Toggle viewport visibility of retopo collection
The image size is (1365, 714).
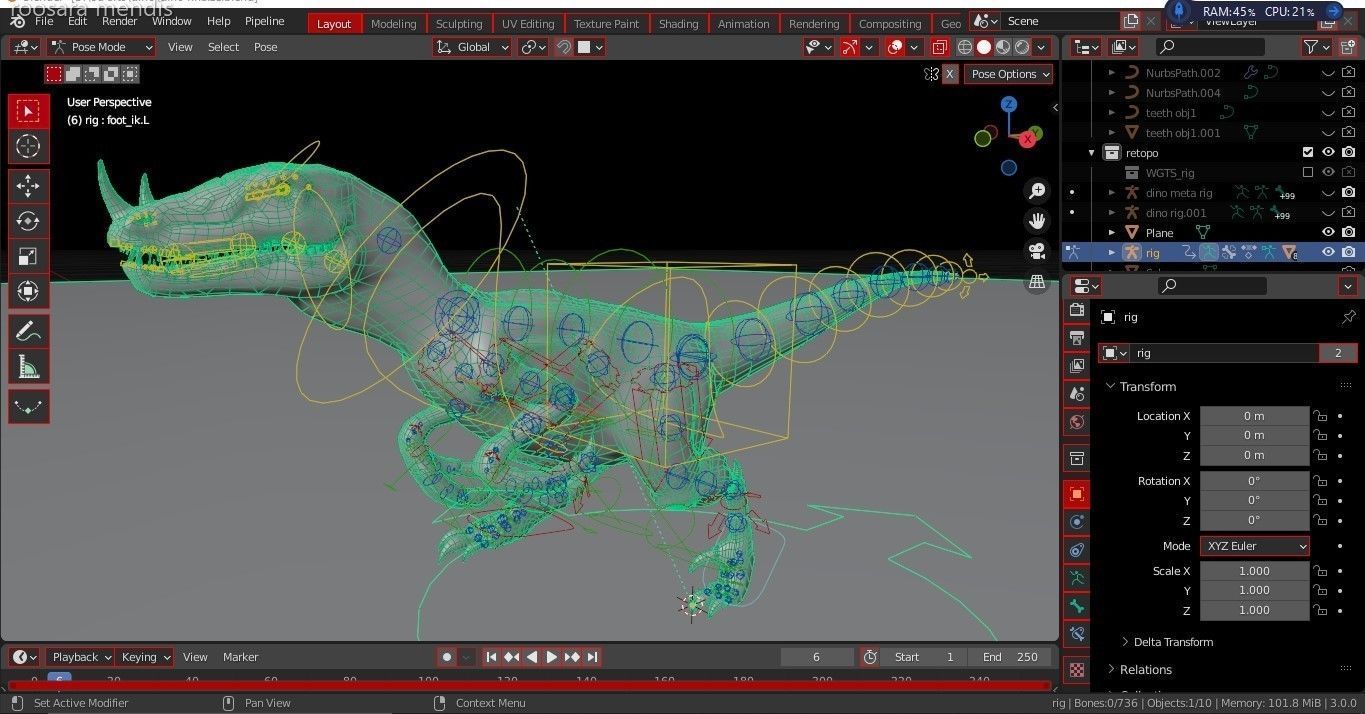pos(1328,153)
